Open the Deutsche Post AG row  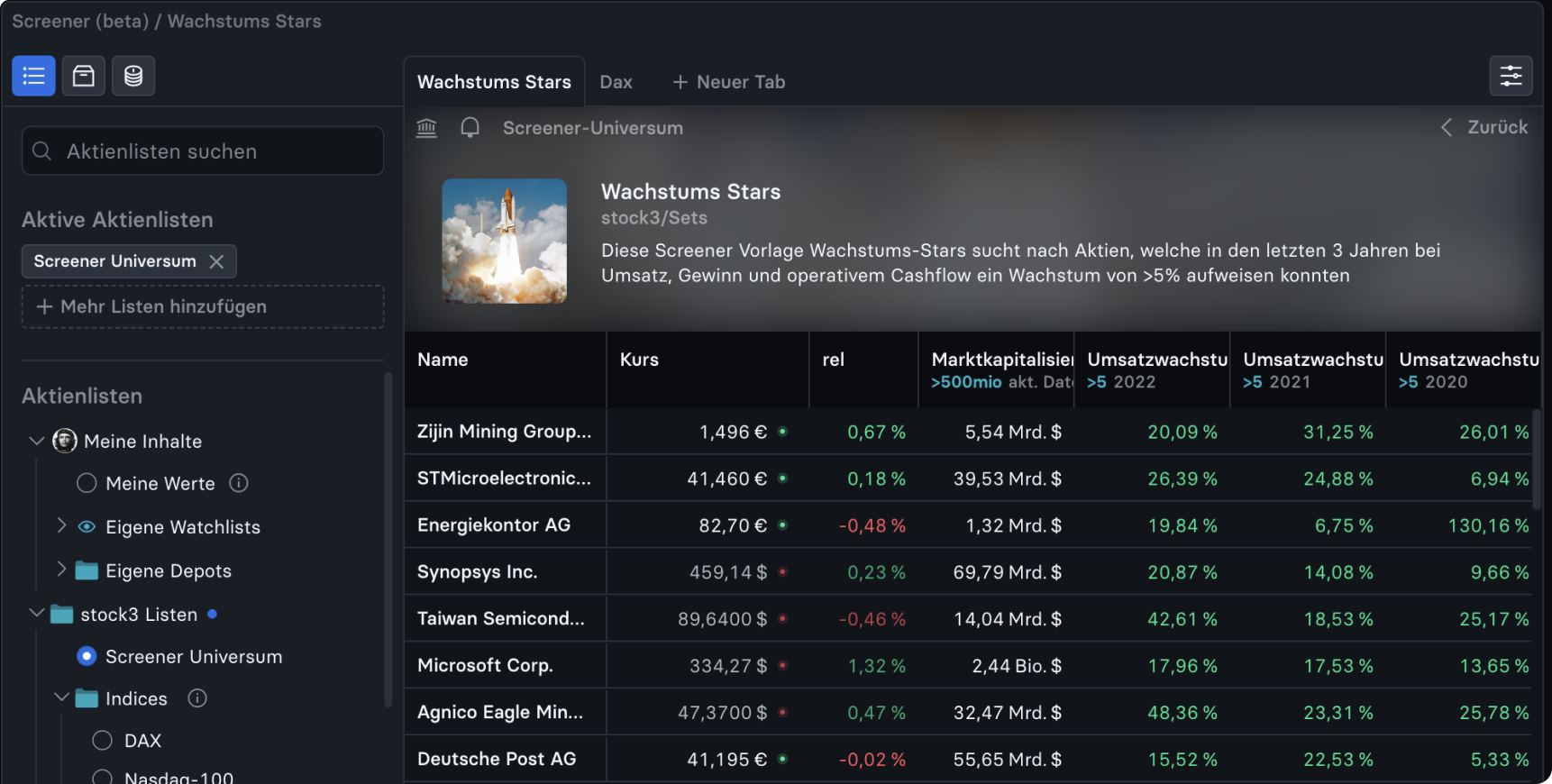[969, 759]
